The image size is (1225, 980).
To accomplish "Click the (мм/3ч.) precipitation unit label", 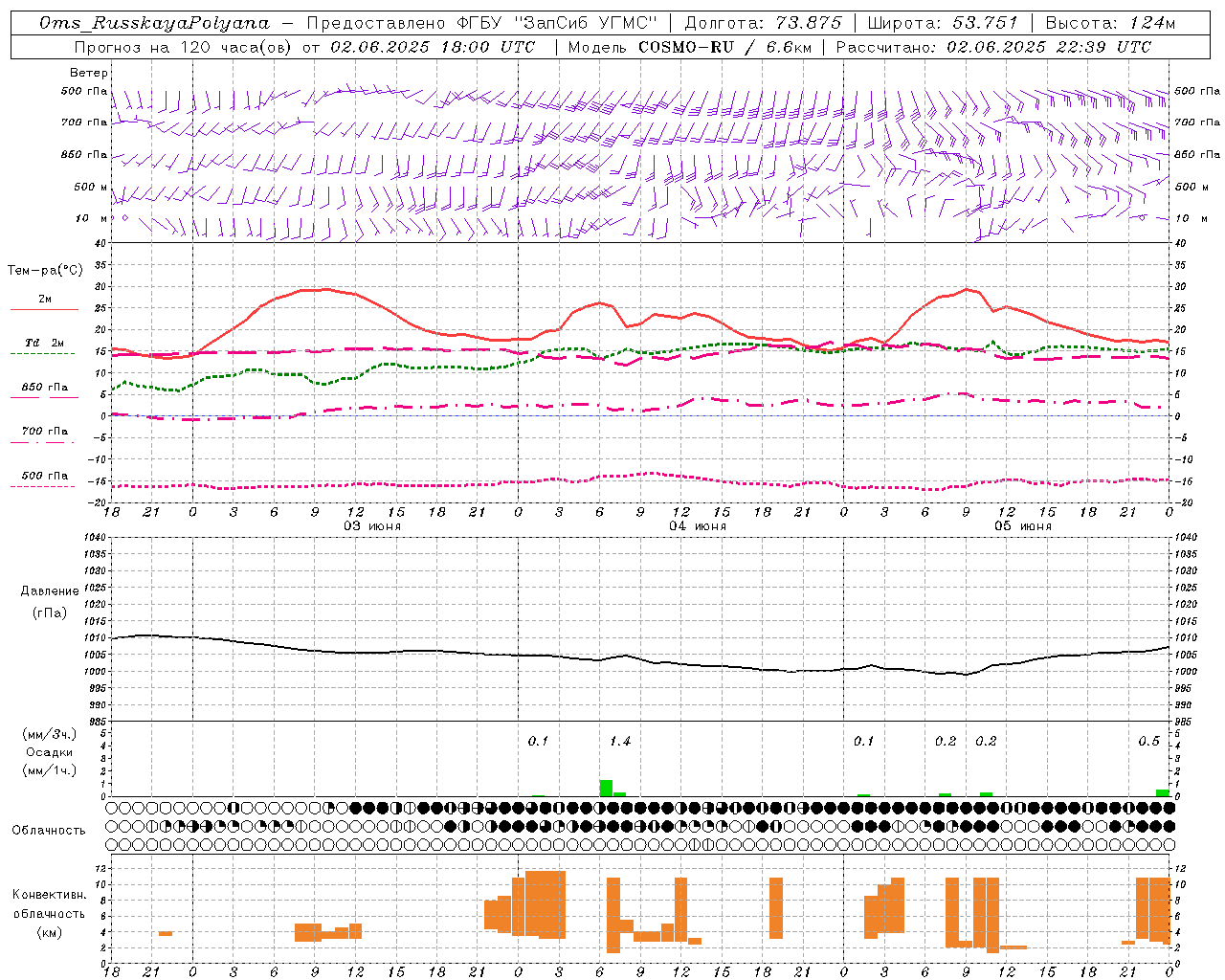I will click(49, 734).
